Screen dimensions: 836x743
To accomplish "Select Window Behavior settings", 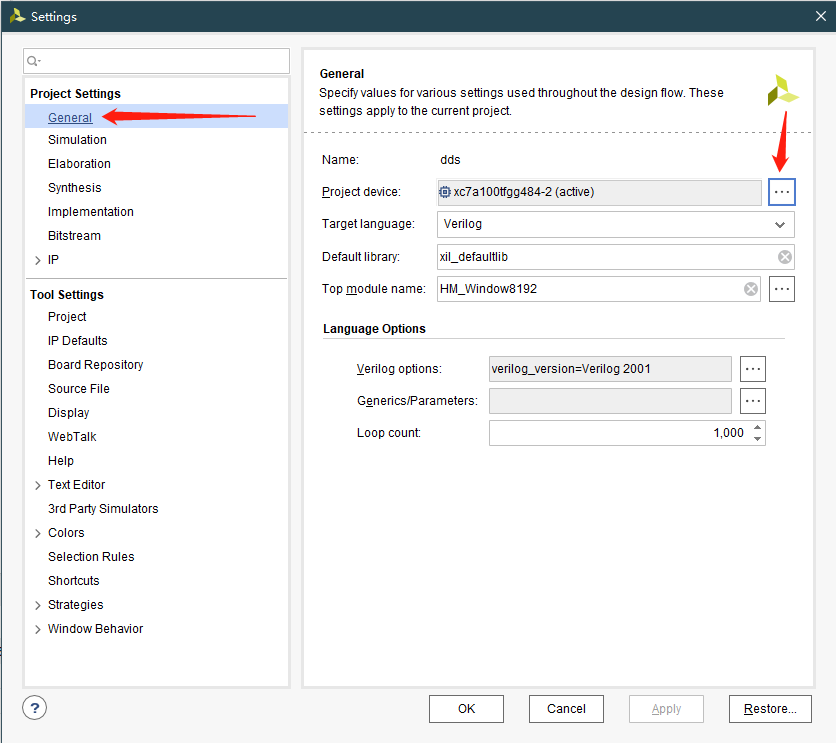I will tap(95, 628).
